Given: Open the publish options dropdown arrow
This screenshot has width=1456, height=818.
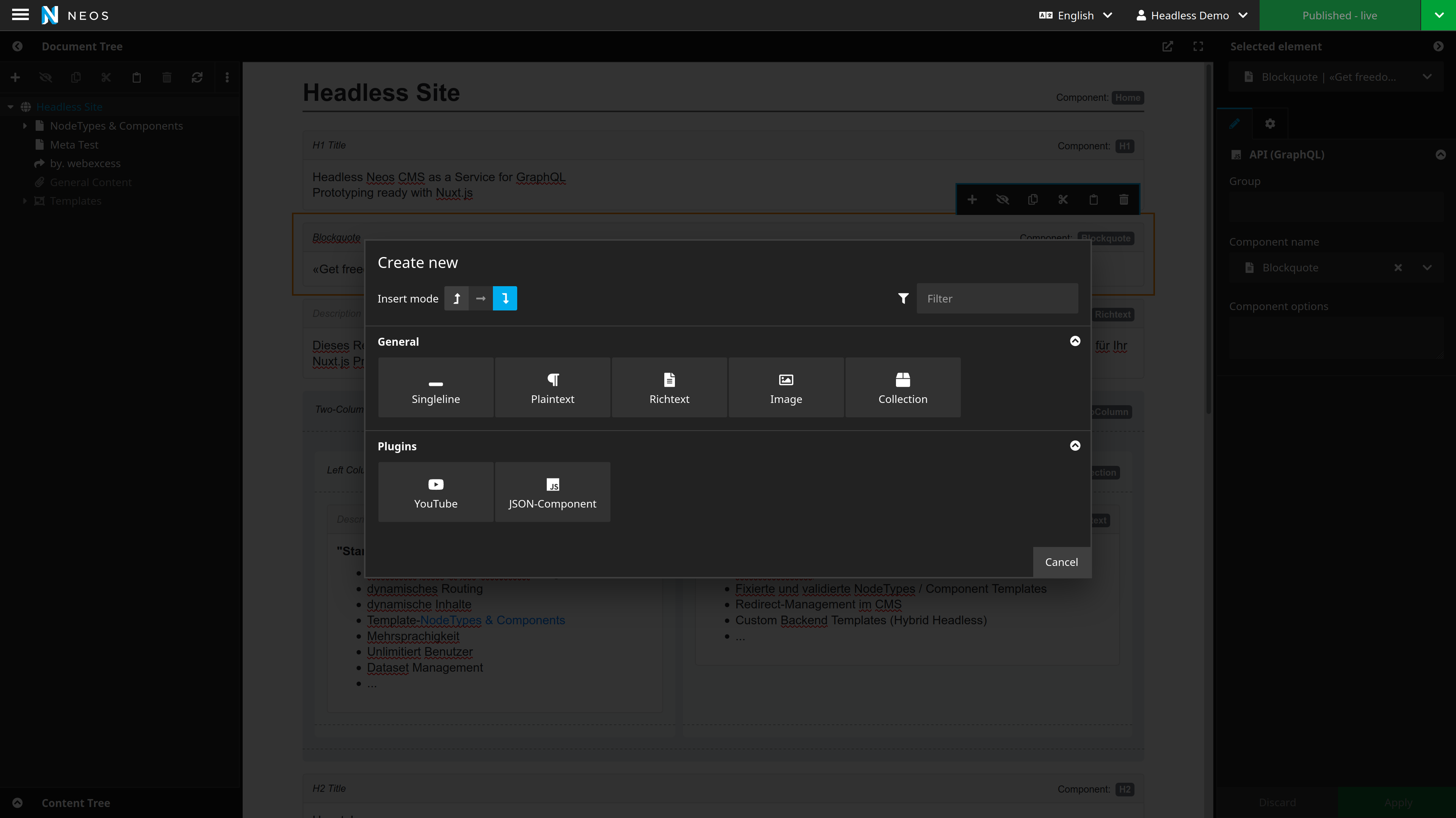Looking at the screenshot, I should tap(1439, 15).
